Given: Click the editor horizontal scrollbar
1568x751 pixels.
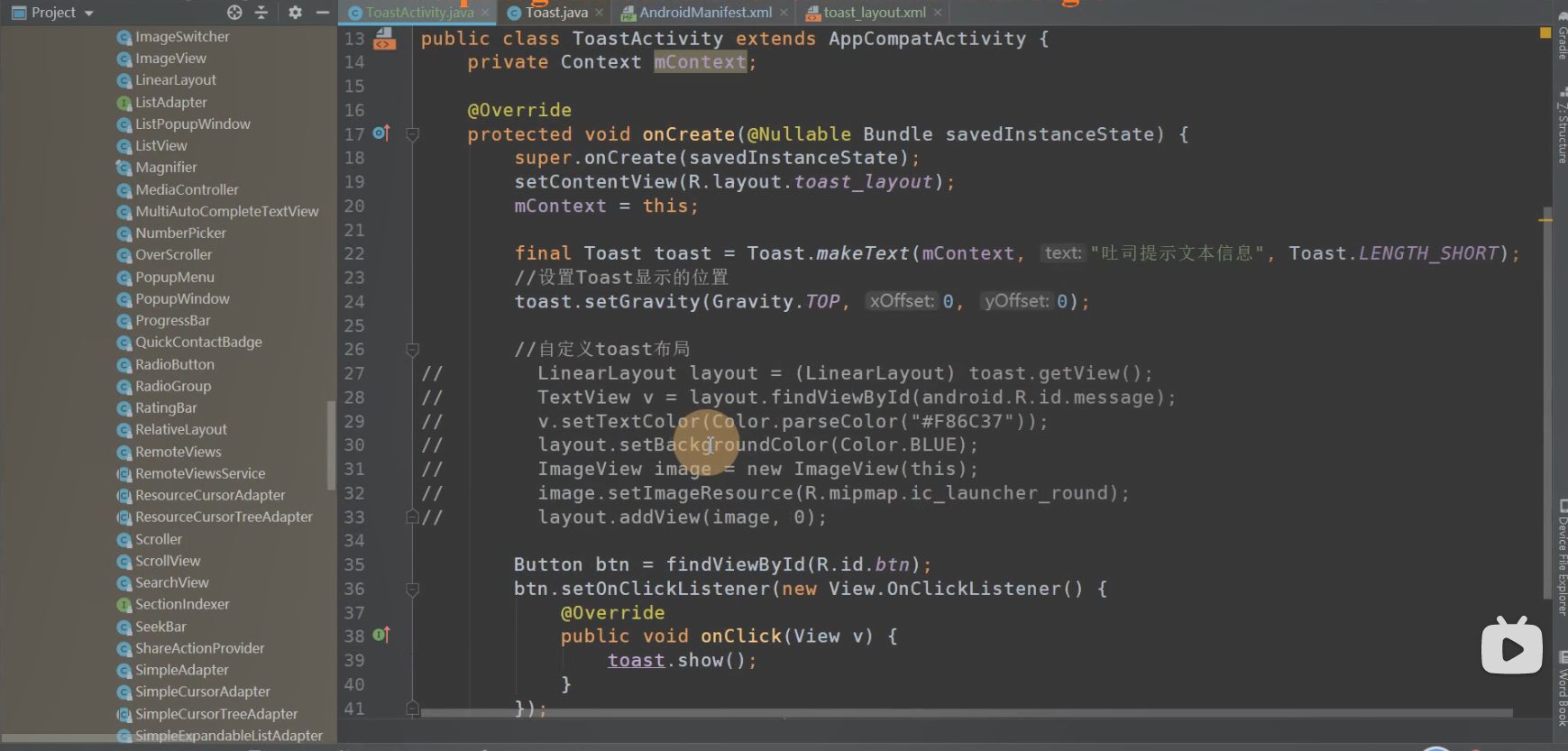Looking at the screenshot, I should tap(967, 712).
